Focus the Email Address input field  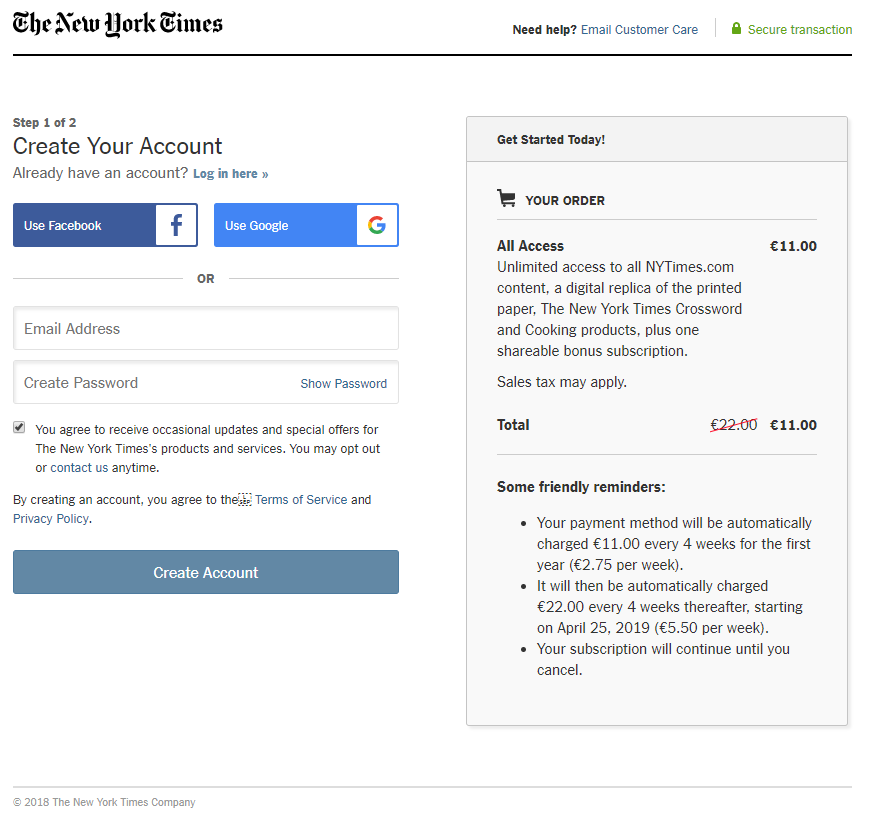tap(206, 328)
